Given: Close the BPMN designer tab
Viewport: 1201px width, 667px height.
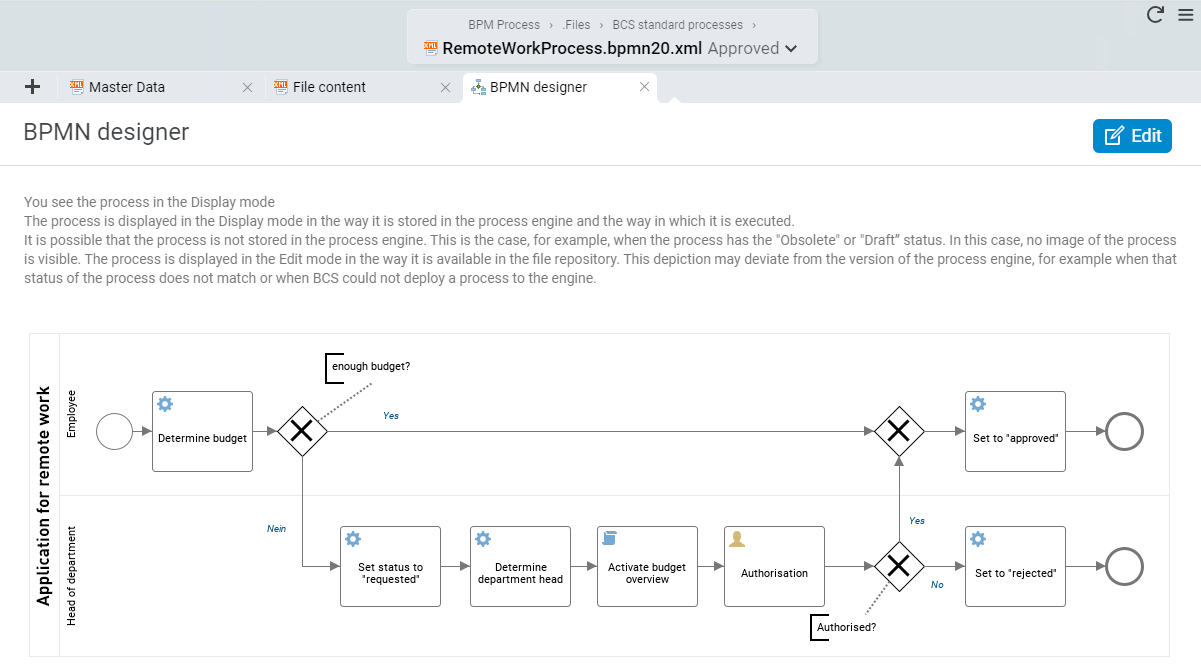Looking at the screenshot, I should click(645, 87).
